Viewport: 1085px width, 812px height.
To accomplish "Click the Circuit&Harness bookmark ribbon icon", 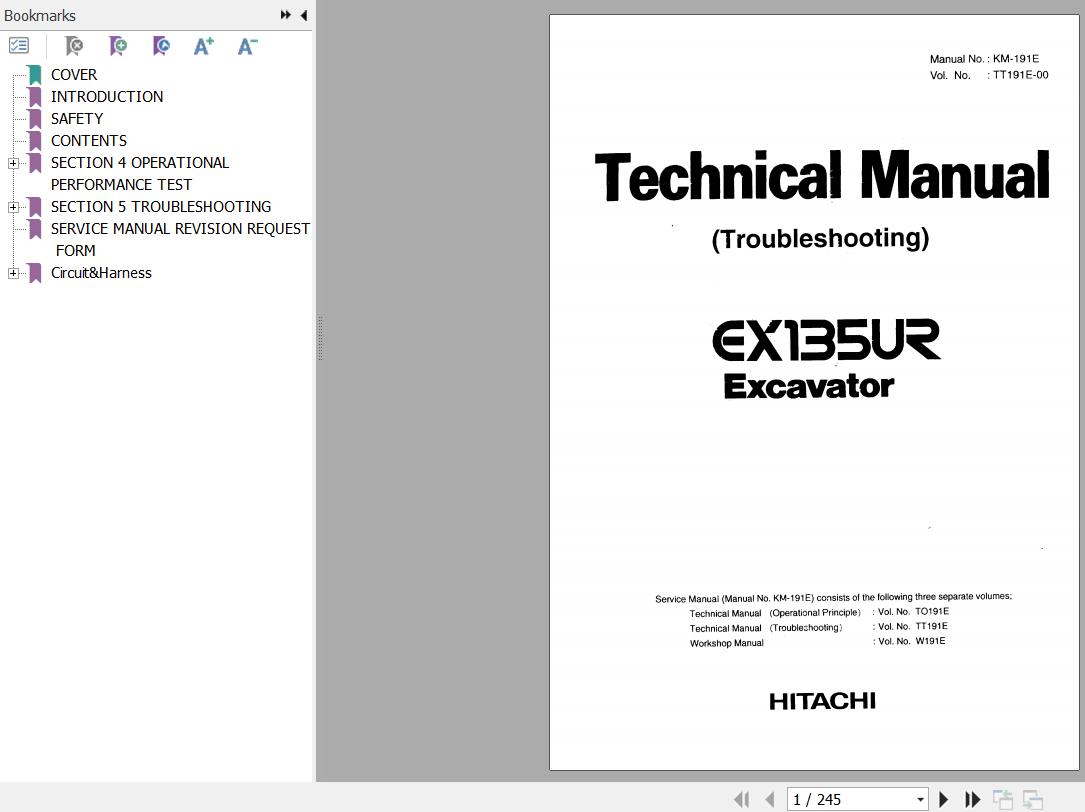I will [x=35, y=273].
